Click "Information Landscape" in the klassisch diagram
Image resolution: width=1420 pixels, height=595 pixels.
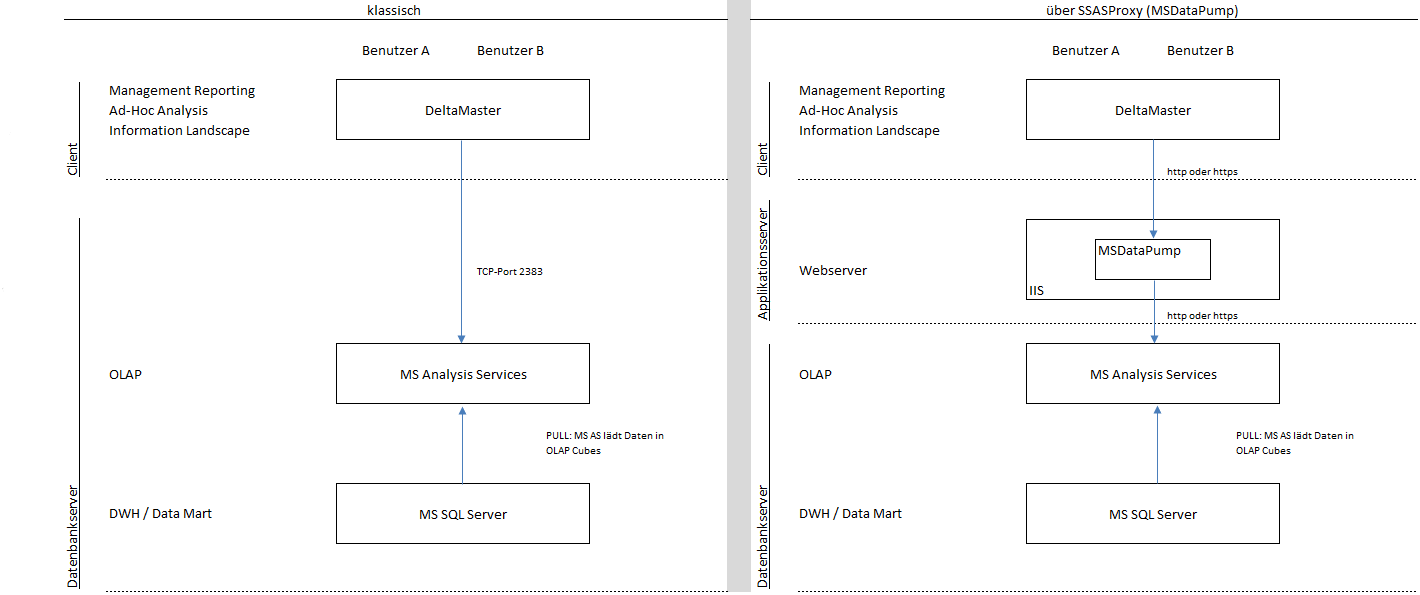coord(179,131)
